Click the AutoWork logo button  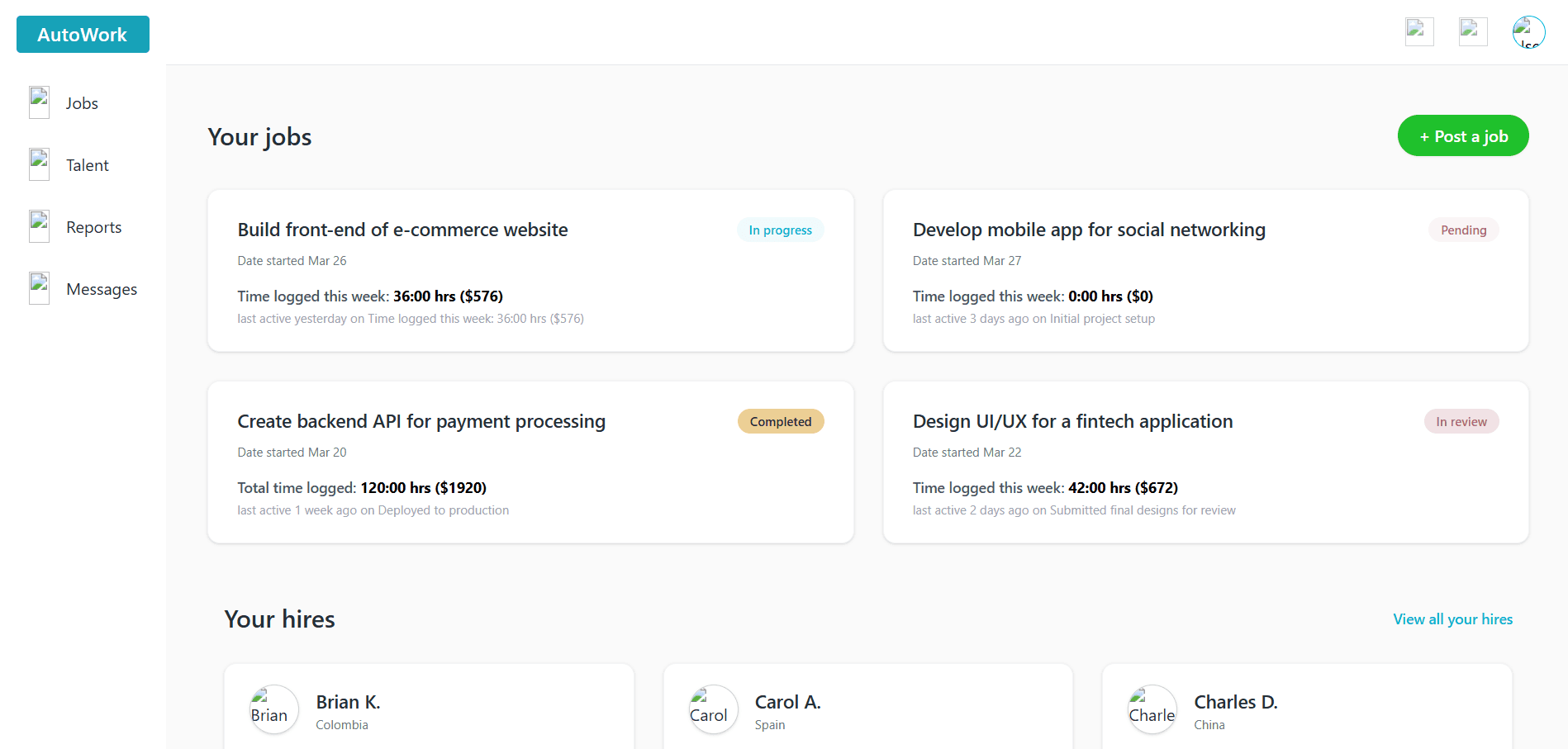83,35
